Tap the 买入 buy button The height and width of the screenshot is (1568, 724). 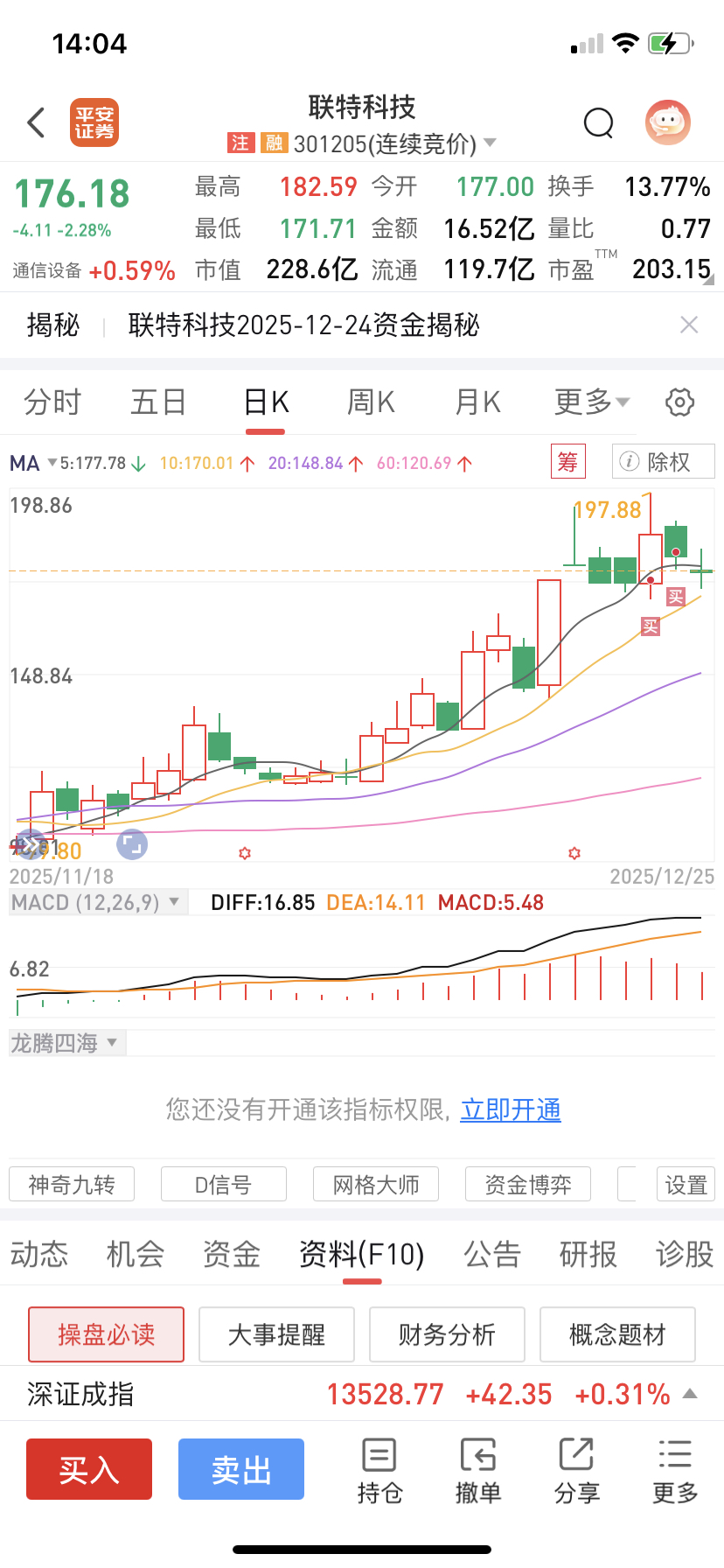coord(89,1469)
